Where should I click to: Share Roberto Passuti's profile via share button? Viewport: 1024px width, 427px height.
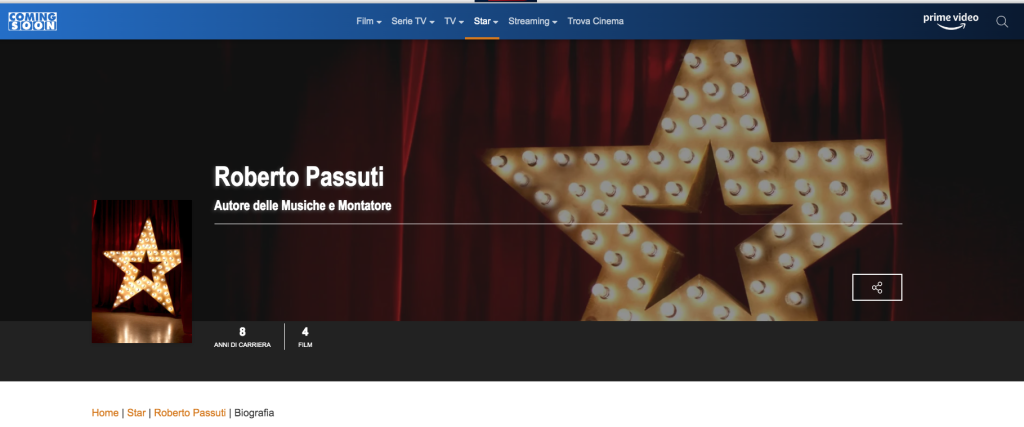pos(877,287)
